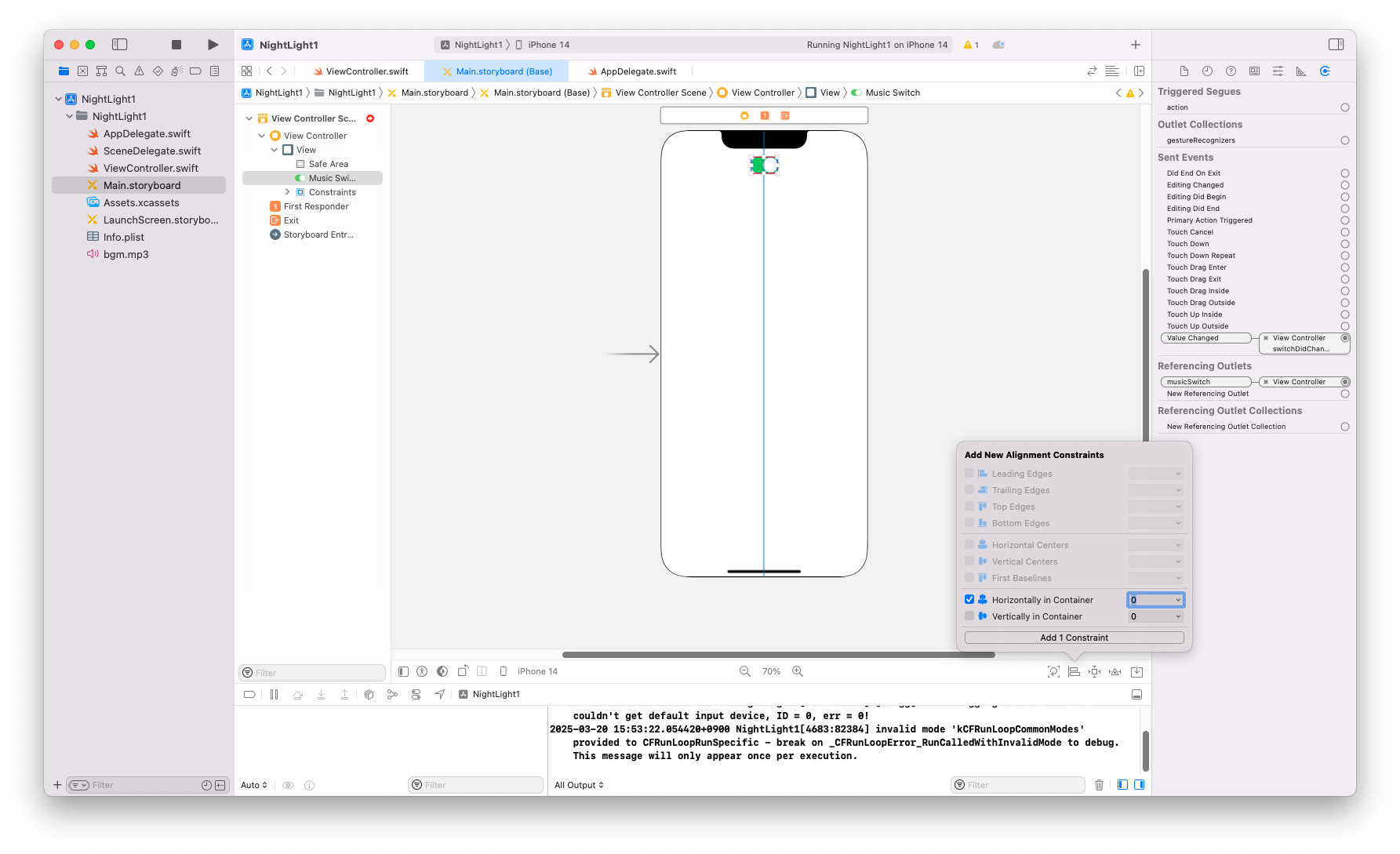Open the Find navigator magnifier icon
Screen dimensions: 1400x854
click(x=120, y=71)
